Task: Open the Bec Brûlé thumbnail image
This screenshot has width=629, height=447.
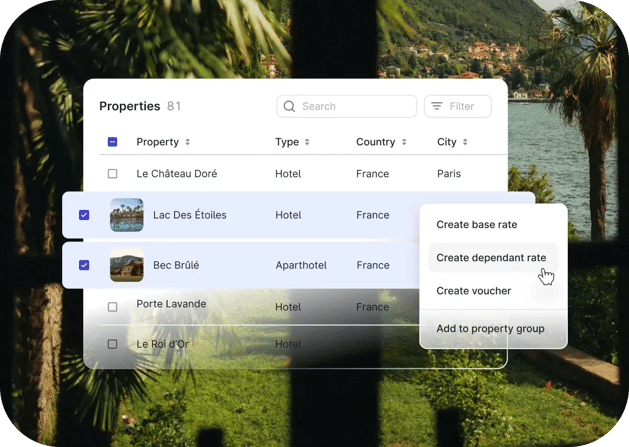Action: click(x=127, y=265)
